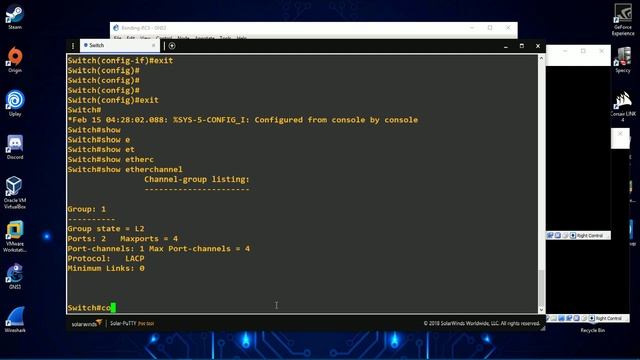Click the 'Switch#co' command prompt line
Viewport: 640px width, 360px height.
(x=92, y=308)
